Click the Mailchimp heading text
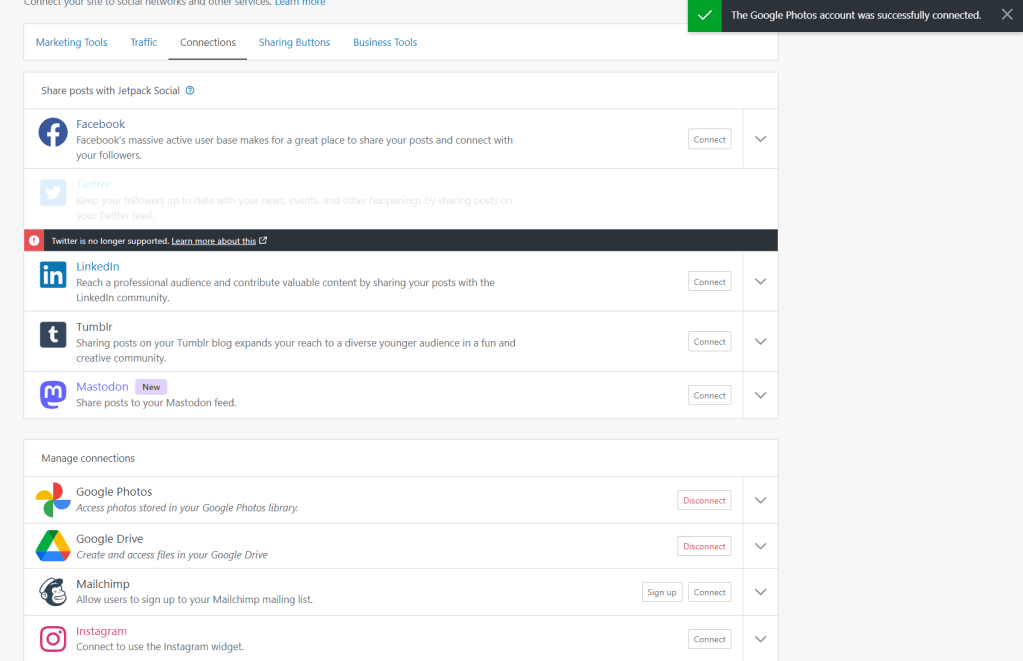1023x661 pixels. [102, 584]
